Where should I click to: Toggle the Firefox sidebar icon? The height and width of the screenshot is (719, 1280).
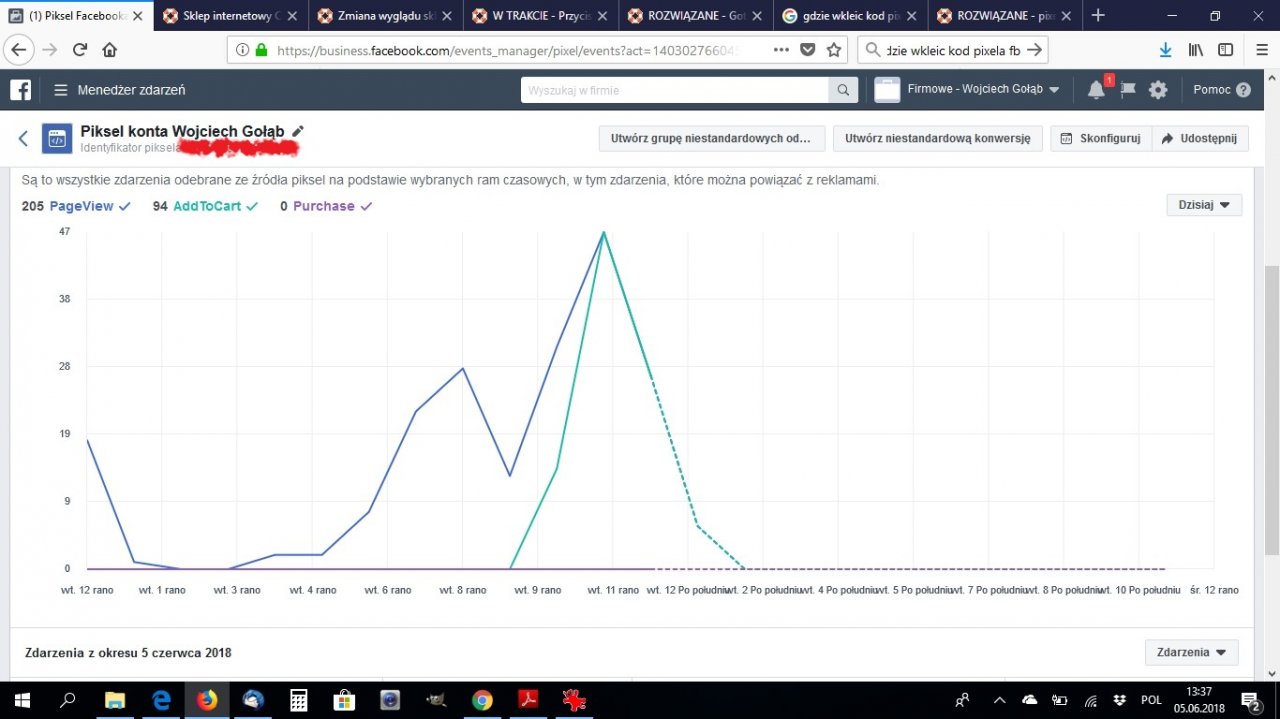[1225, 50]
